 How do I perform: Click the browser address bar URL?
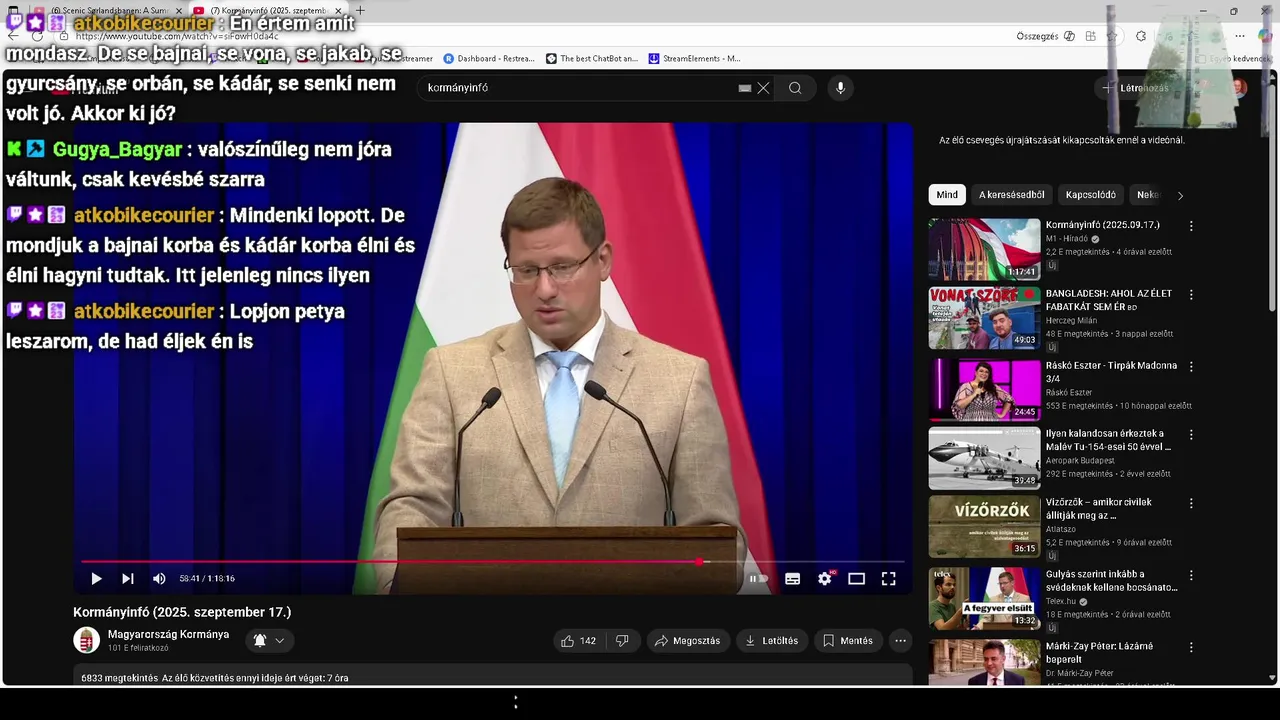(177, 36)
